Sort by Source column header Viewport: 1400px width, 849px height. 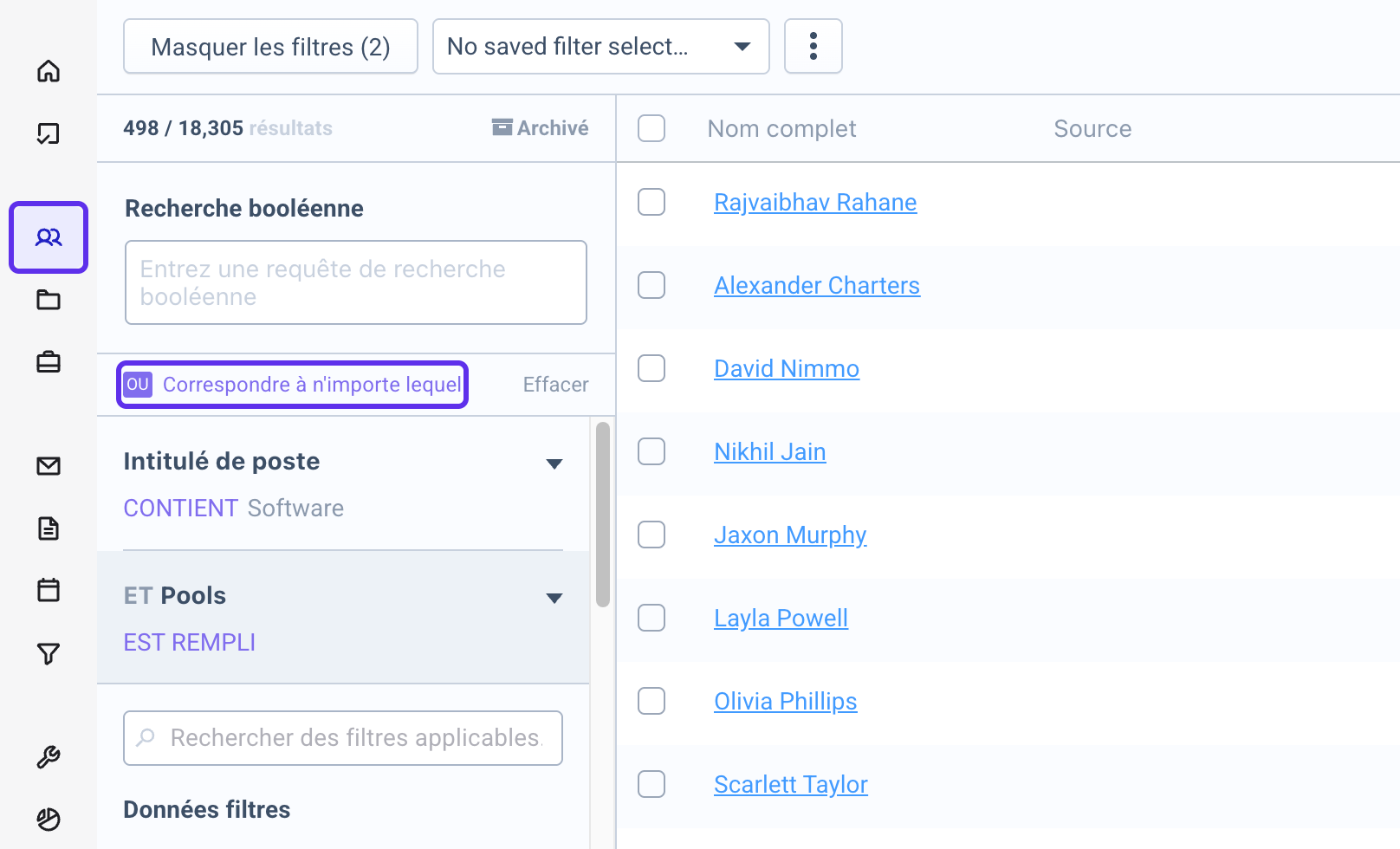coord(1092,128)
